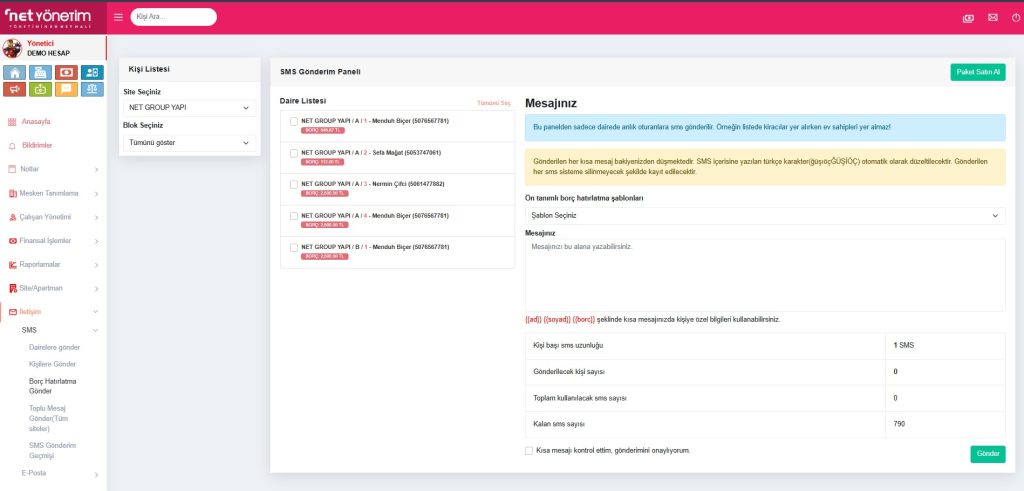Tick the message confirmation checkbox

[529, 451]
